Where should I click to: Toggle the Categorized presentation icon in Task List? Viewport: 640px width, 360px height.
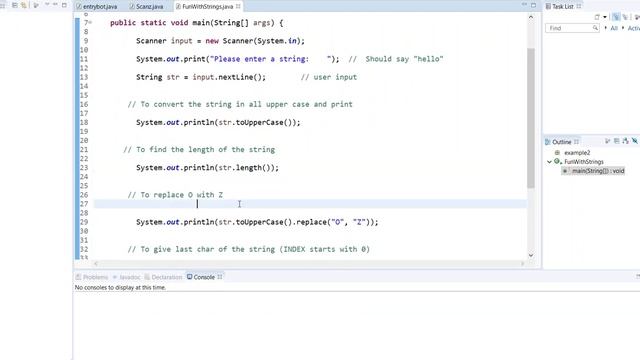click(x=616, y=17)
